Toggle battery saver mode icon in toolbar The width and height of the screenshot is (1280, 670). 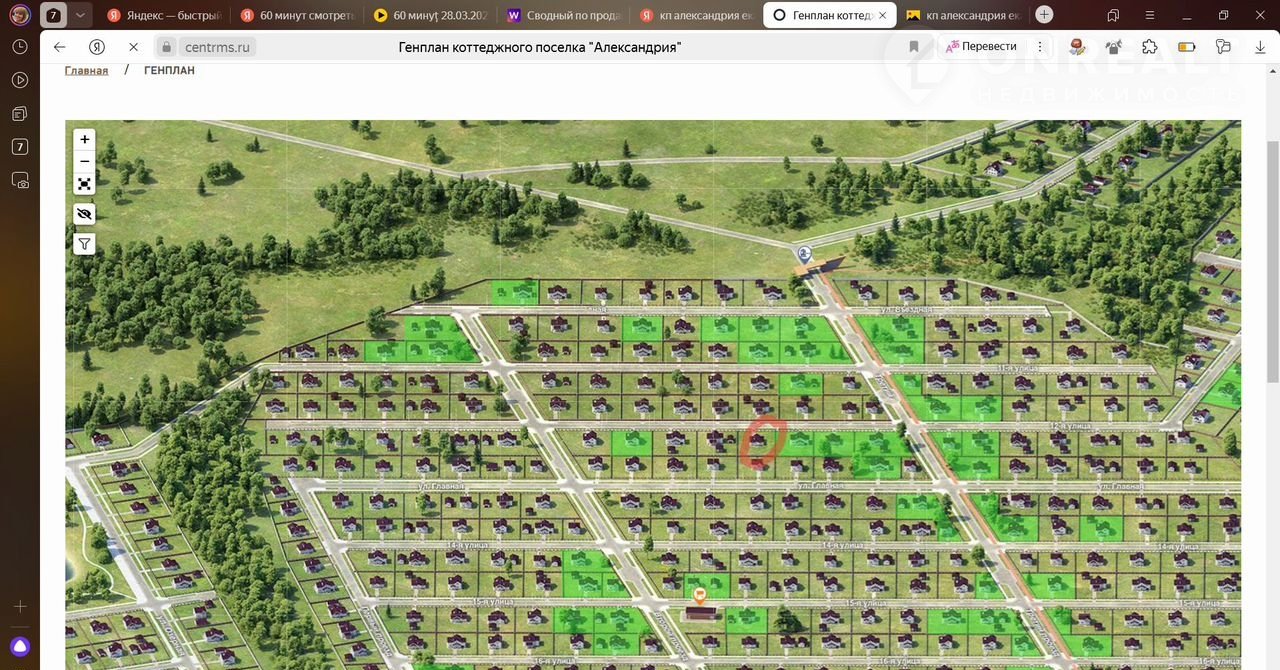[1187, 47]
